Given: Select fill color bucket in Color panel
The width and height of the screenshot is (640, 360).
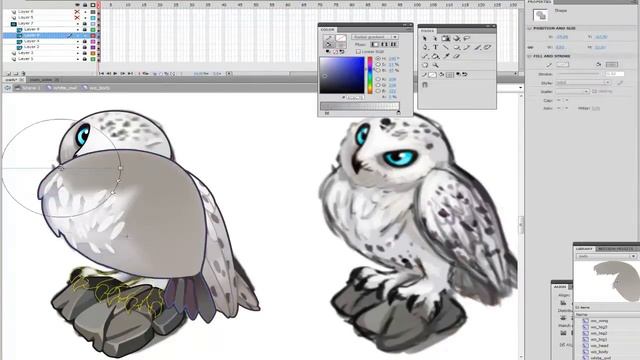Looking at the screenshot, I should click(328, 45).
